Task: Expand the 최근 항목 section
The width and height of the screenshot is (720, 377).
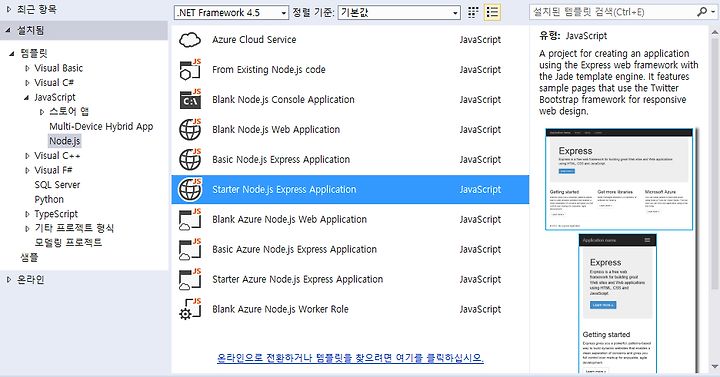Action: coord(9,9)
